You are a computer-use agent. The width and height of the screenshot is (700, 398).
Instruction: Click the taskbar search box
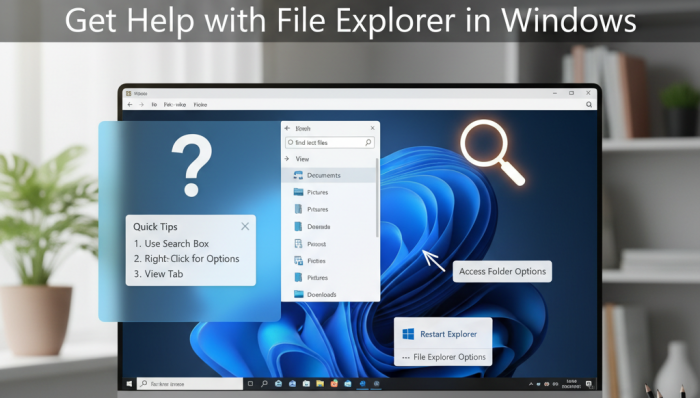click(190, 384)
